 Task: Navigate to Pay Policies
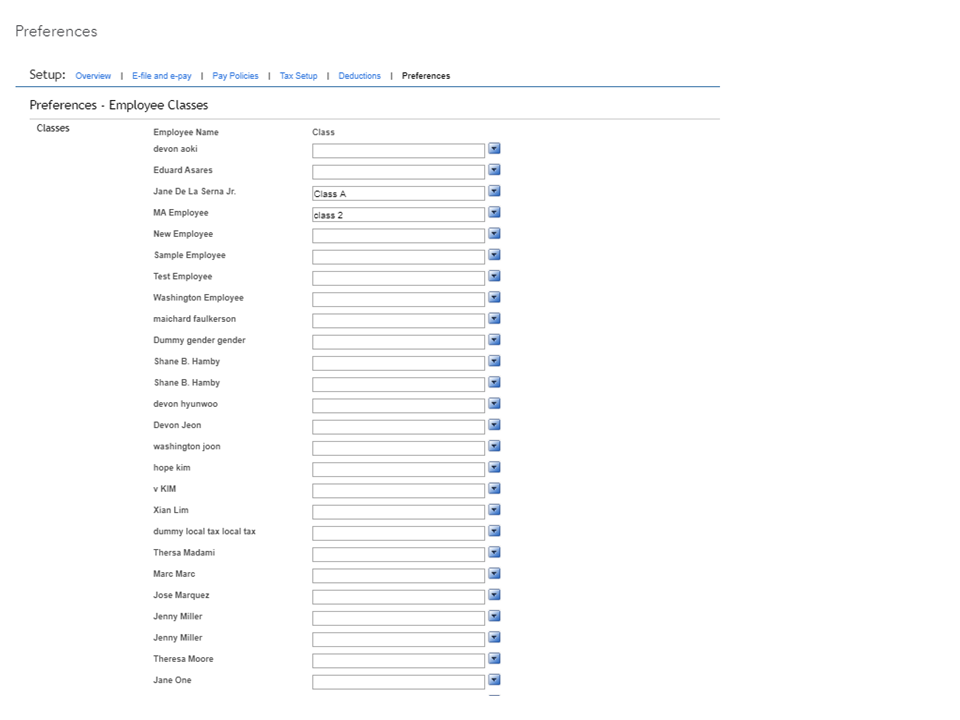[x=235, y=76]
